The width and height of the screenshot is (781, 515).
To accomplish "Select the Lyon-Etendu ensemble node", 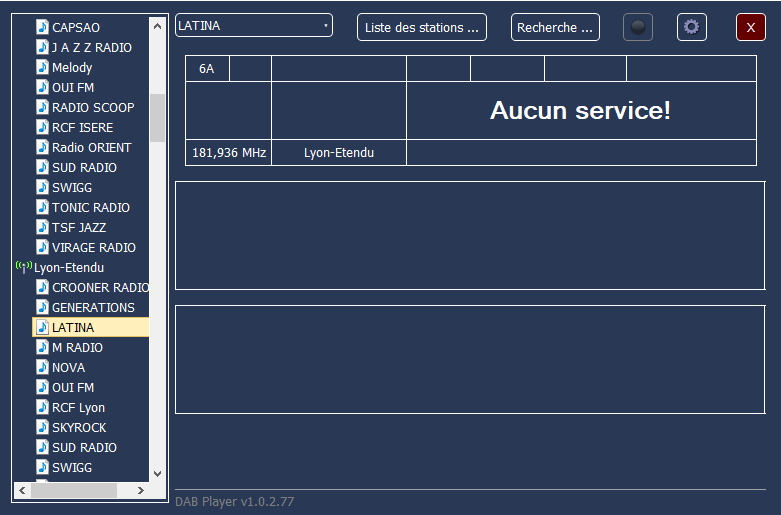I will (69, 267).
